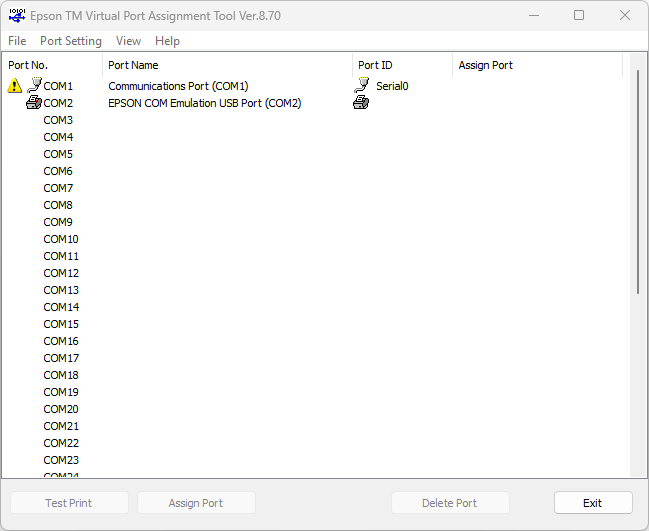Sort by the Port No. column header

(x=52, y=65)
